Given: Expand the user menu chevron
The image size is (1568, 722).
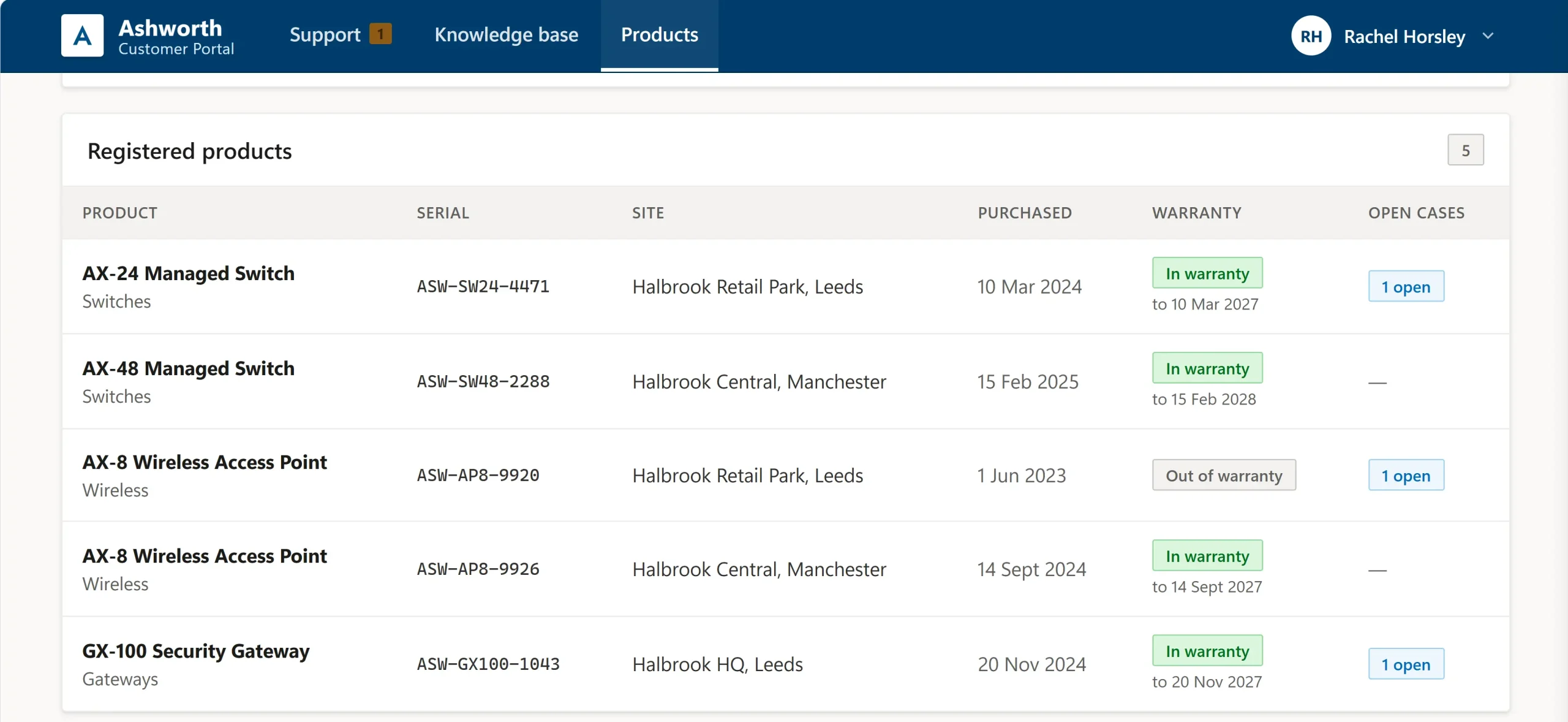Looking at the screenshot, I should point(1488,36).
